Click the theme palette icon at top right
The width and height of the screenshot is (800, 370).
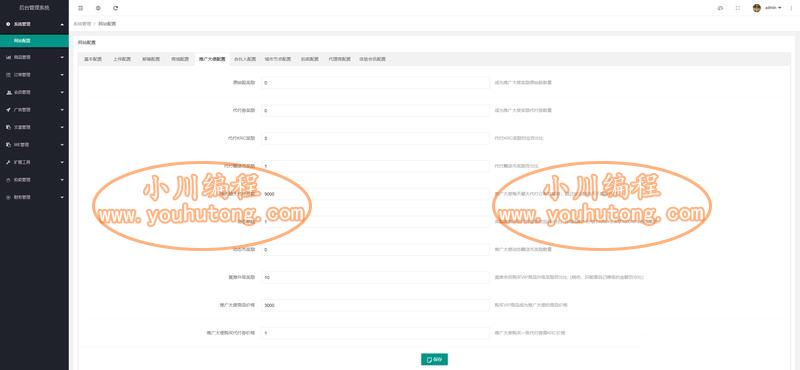tap(720, 8)
